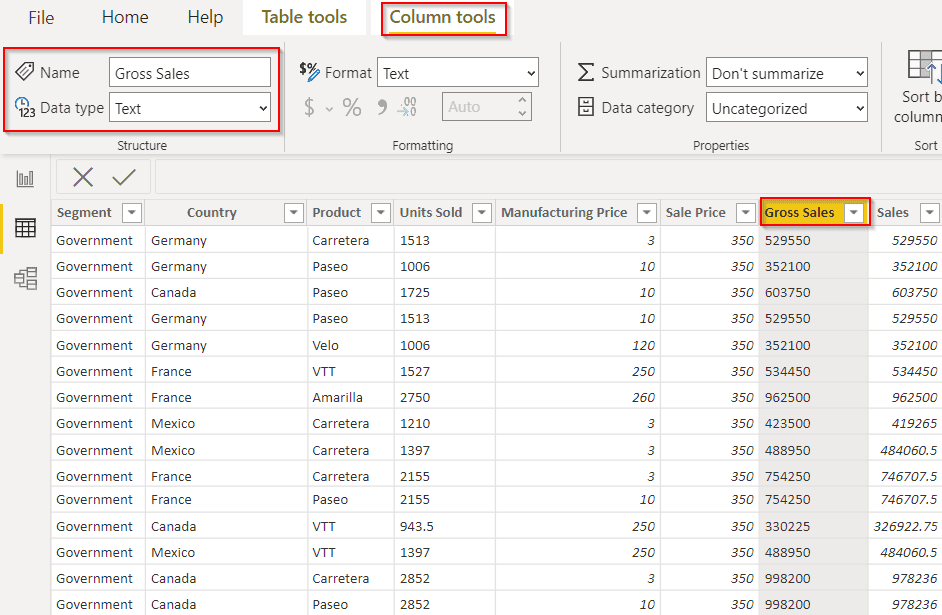
Task: Open Sale Price column filter dropdown
Action: click(x=746, y=213)
